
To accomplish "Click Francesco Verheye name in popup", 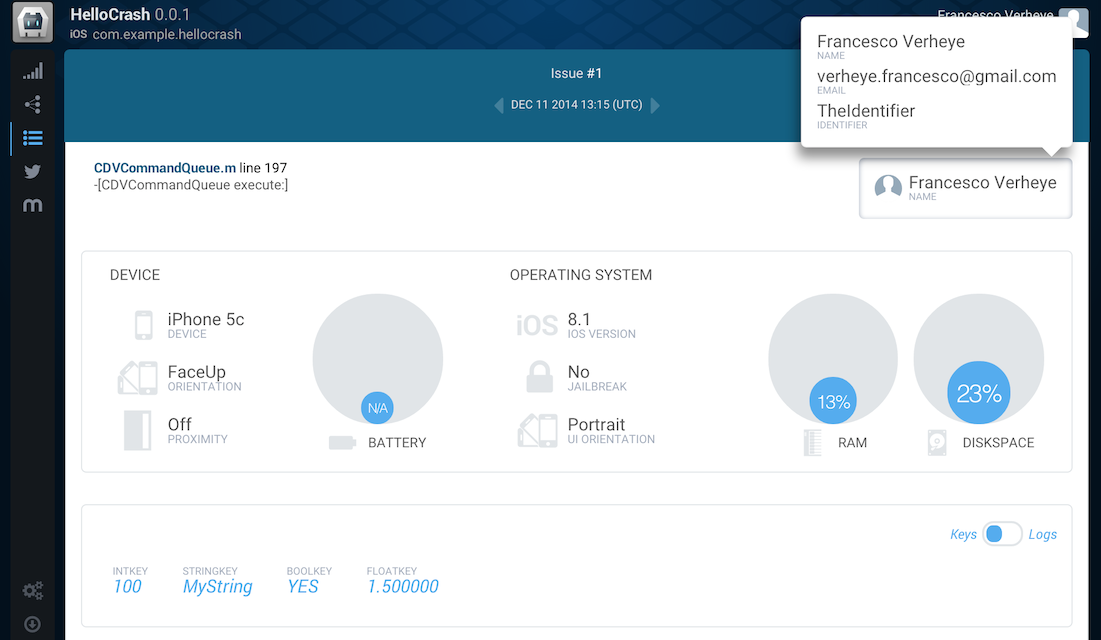I will (891, 41).
